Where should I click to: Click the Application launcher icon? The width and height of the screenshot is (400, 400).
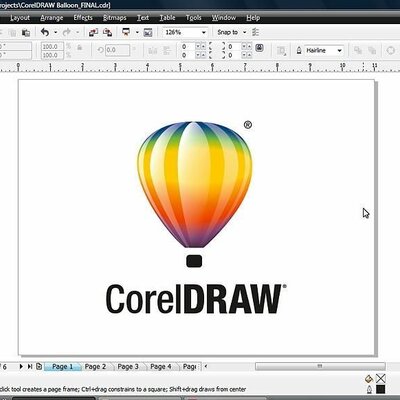click(126, 32)
